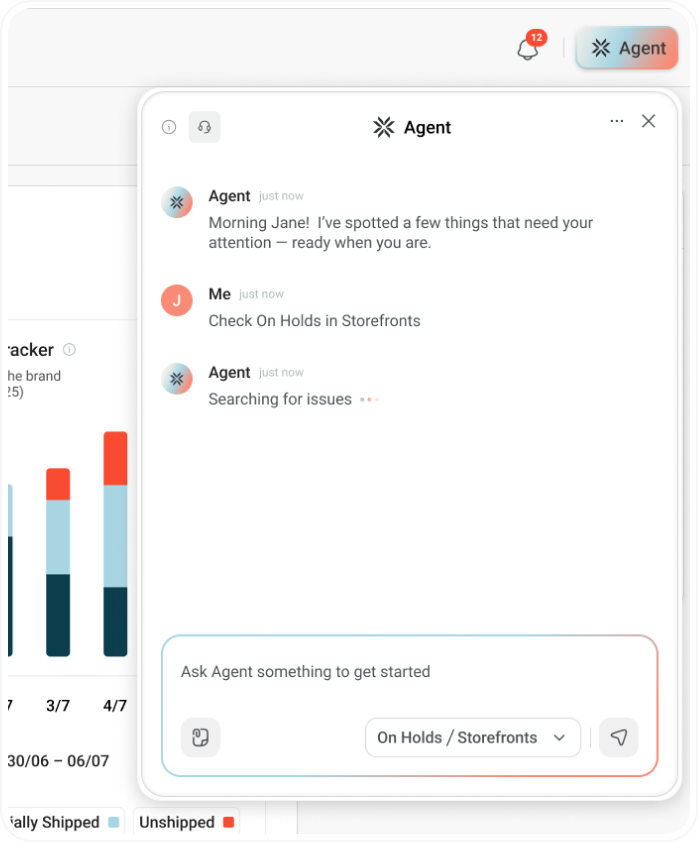Click the info icon in Agent panel header
Viewport: 698px width, 842px height.
(x=169, y=127)
